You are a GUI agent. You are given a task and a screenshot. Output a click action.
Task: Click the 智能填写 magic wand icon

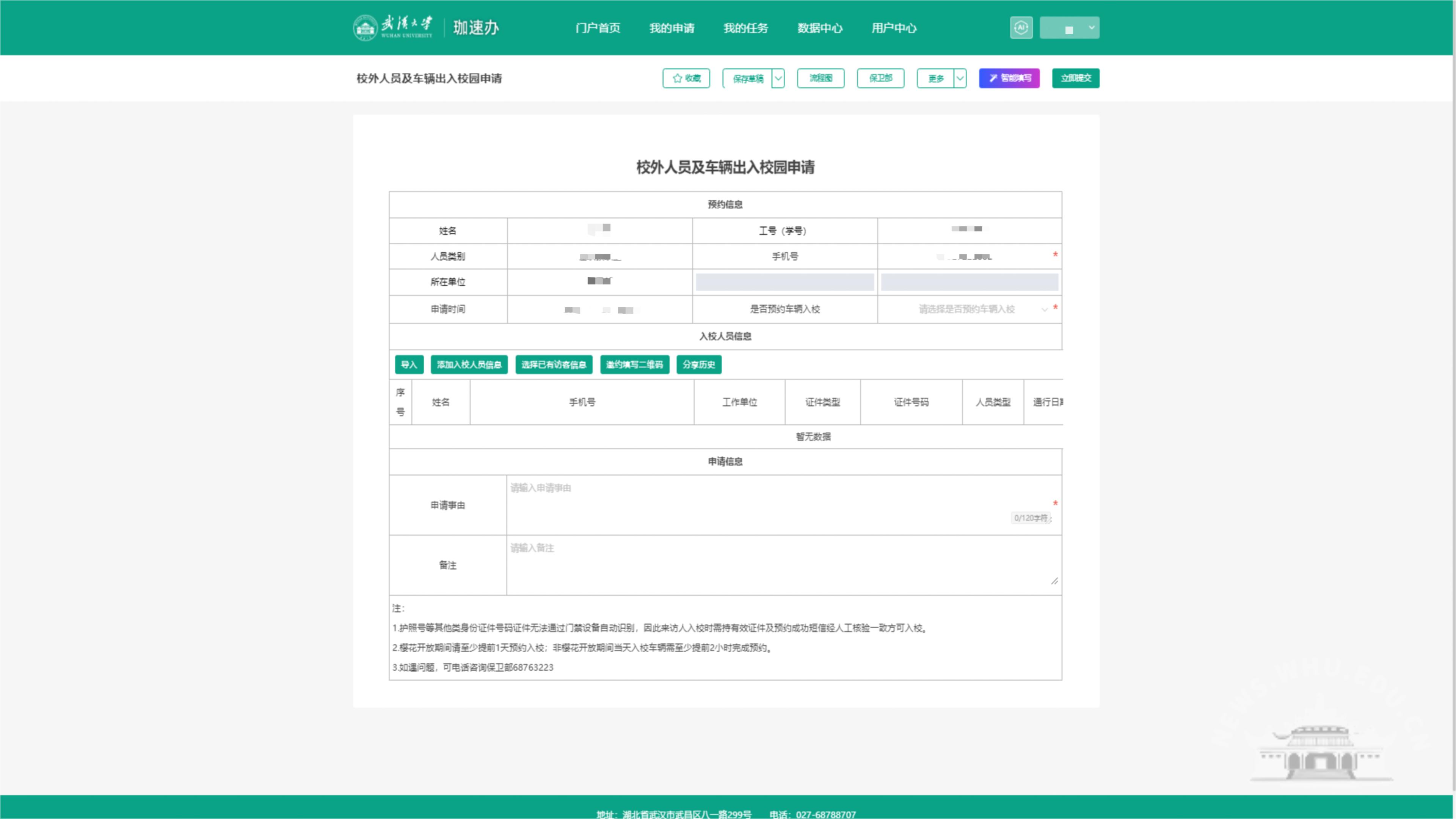(993, 78)
